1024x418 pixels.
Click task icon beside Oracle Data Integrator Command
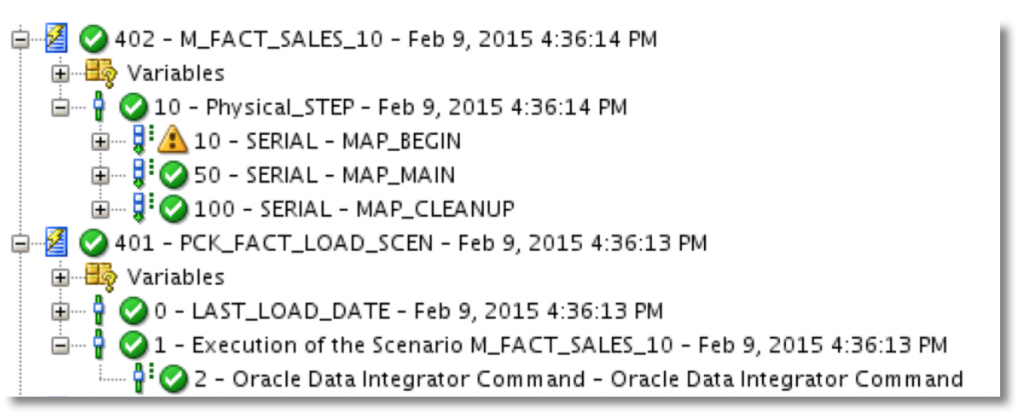click(140, 379)
